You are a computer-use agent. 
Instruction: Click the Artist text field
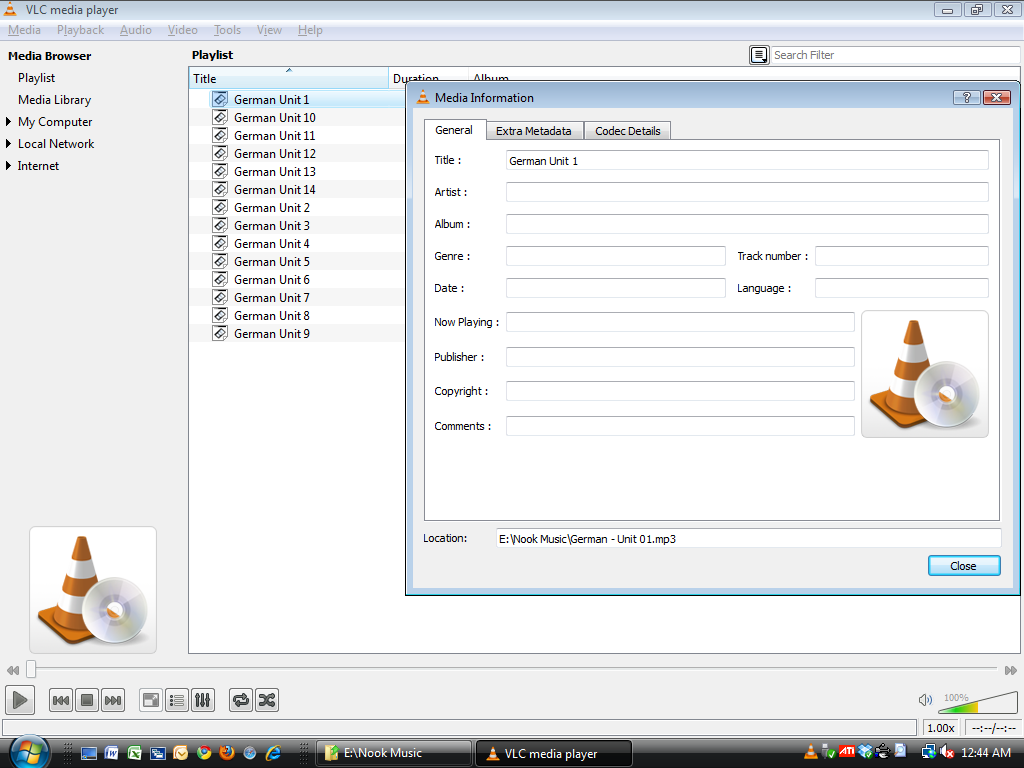point(746,192)
